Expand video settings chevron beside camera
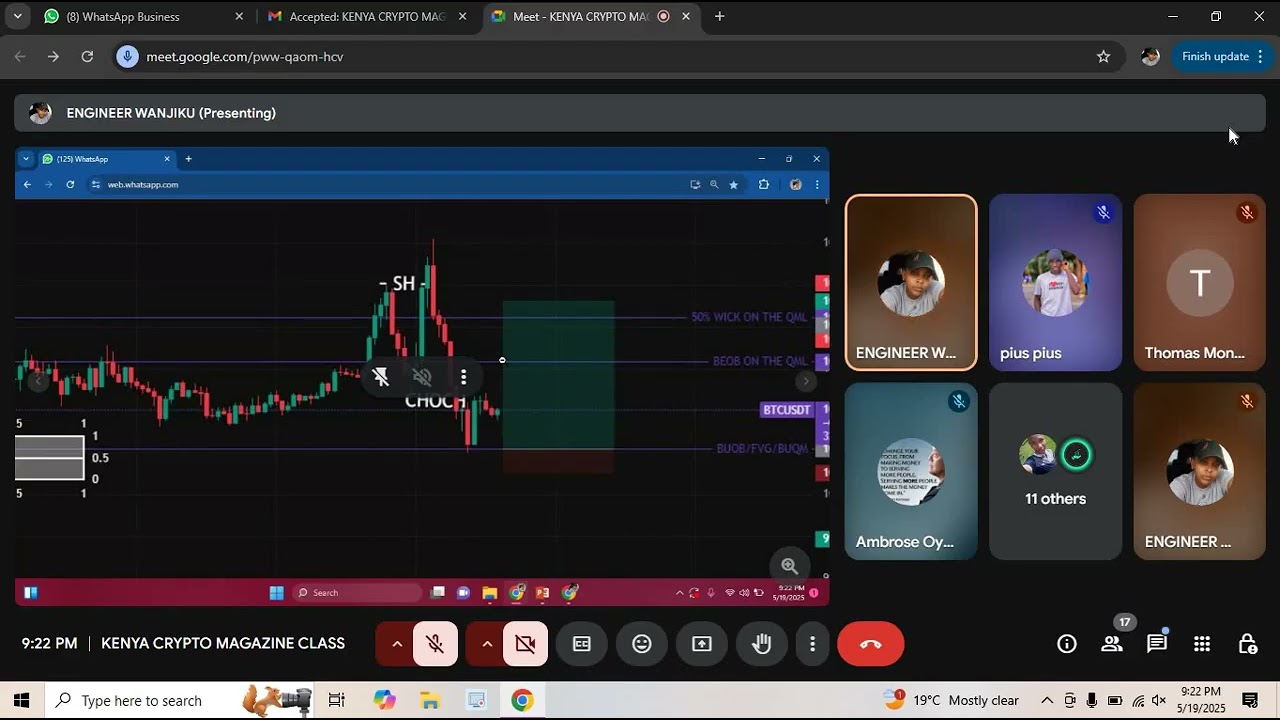 487,644
